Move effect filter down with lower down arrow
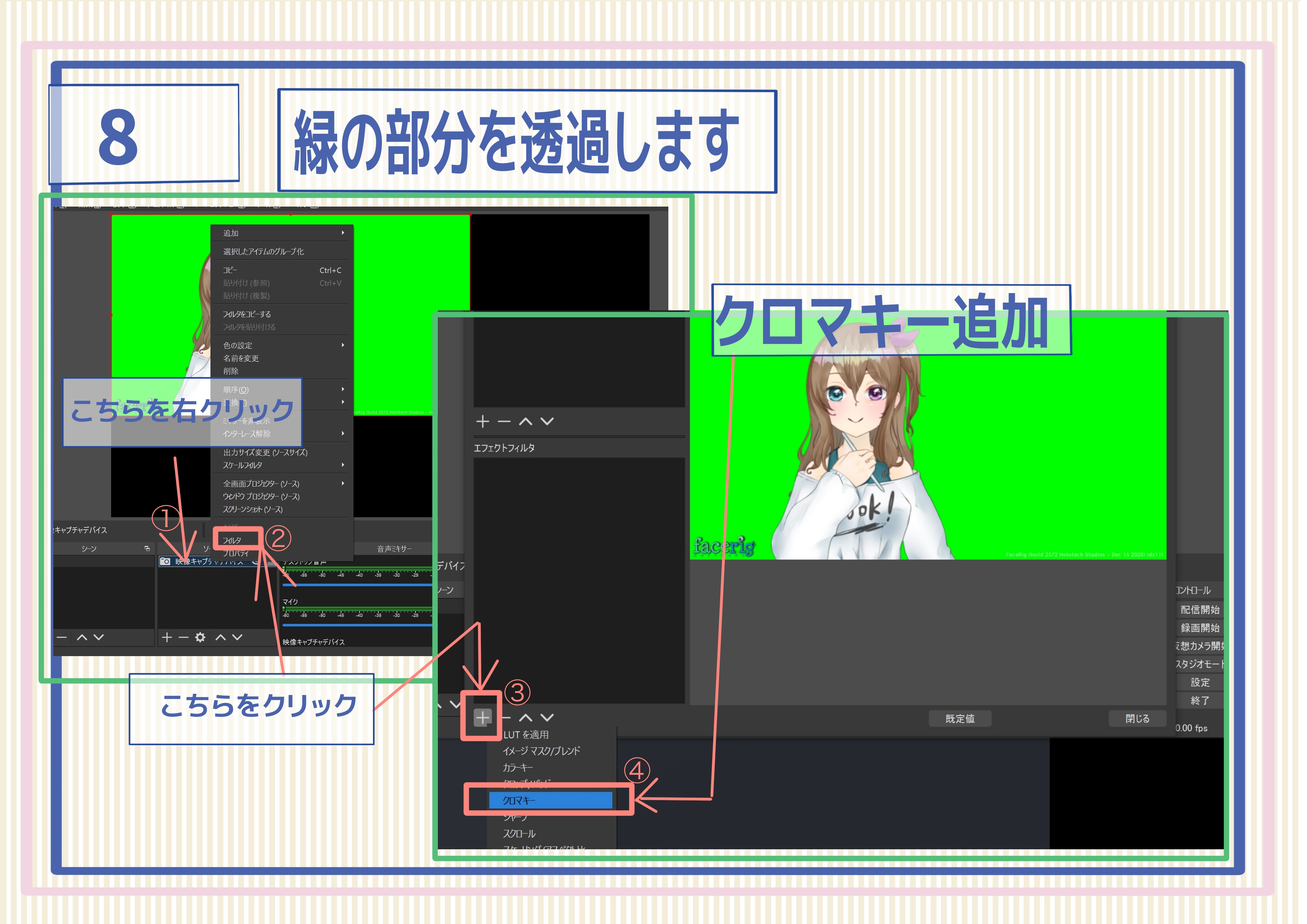The width and height of the screenshot is (1307, 924). click(547, 718)
